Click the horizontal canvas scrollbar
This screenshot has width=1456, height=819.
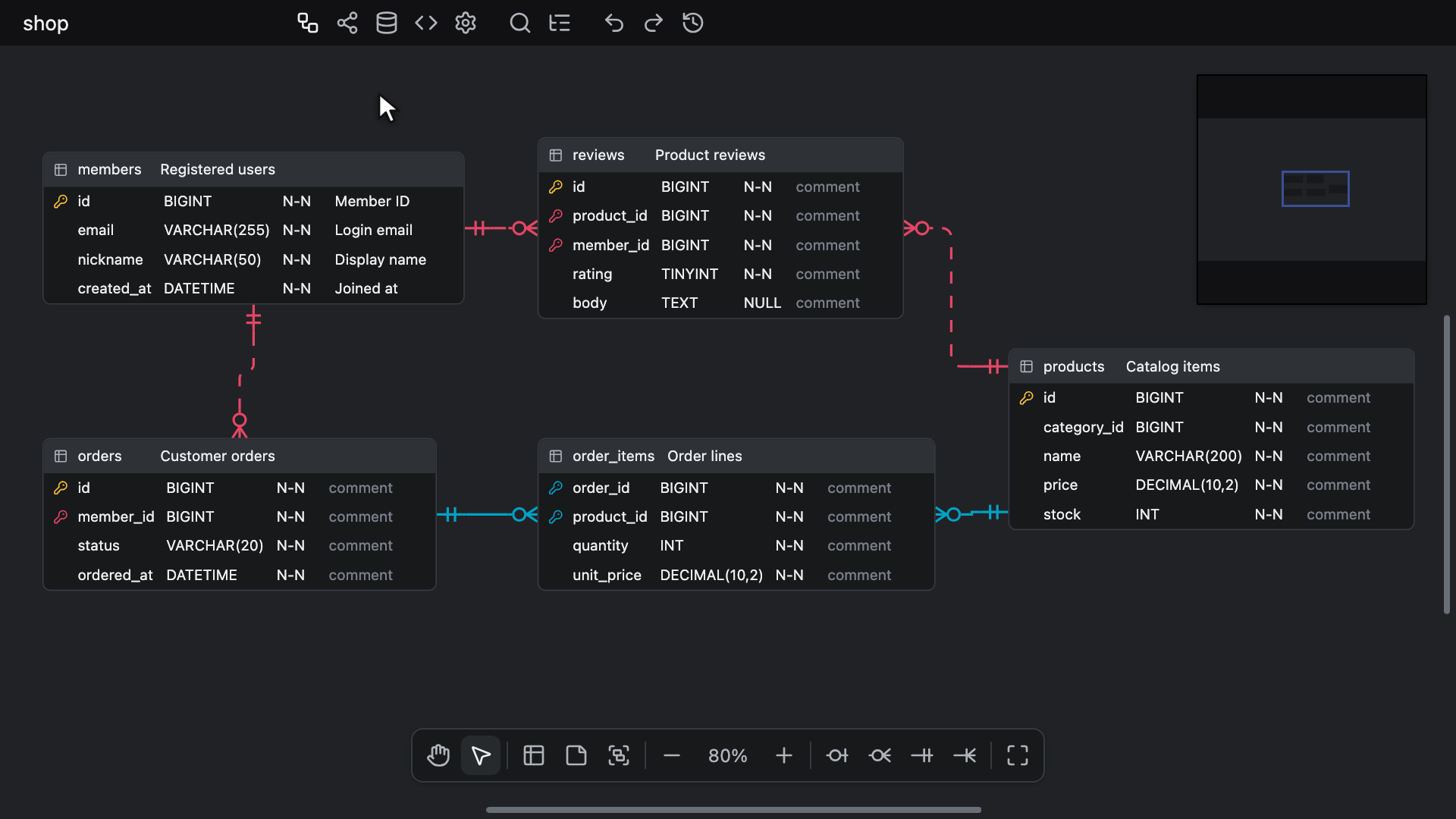pos(733,810)
